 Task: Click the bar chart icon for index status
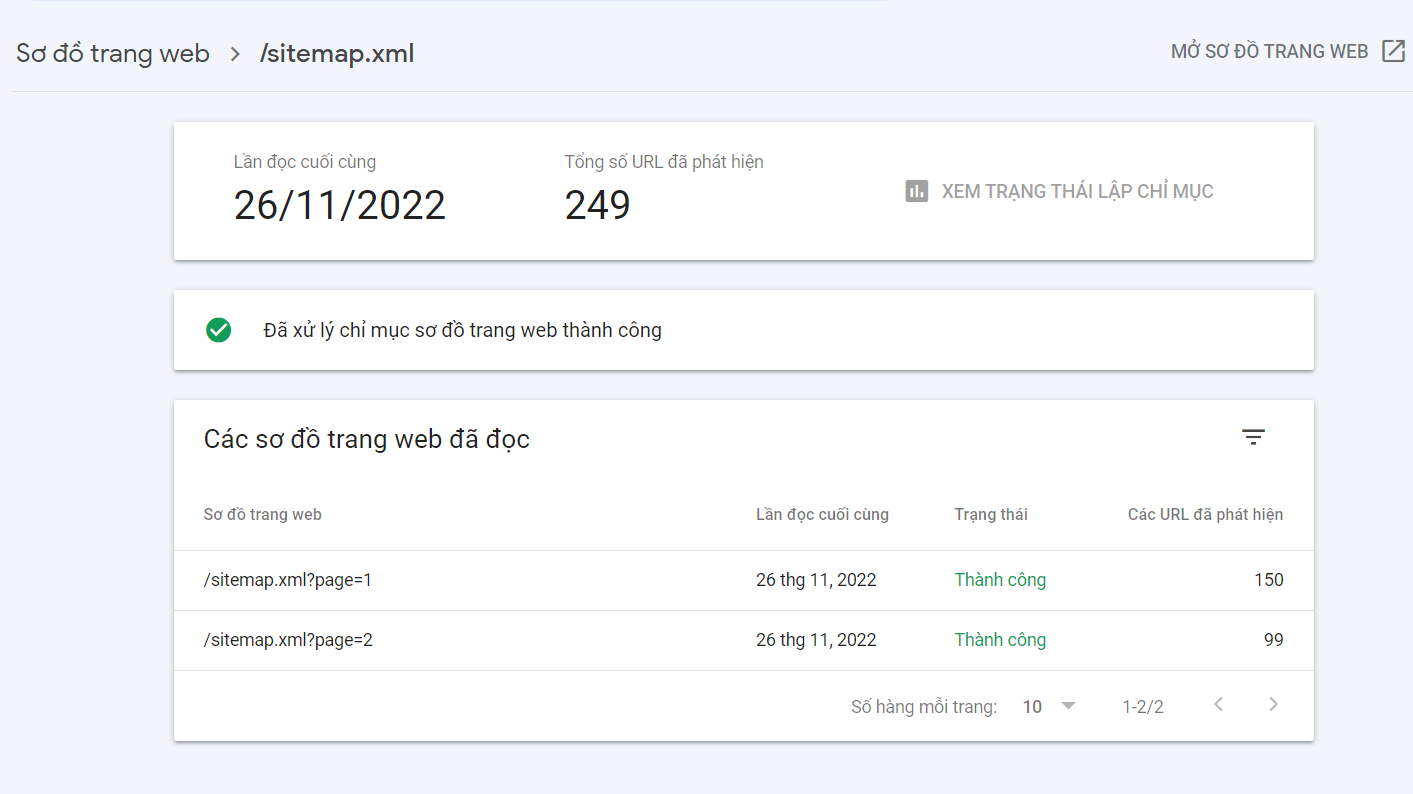pyautogui.click(x=916, y=191)
